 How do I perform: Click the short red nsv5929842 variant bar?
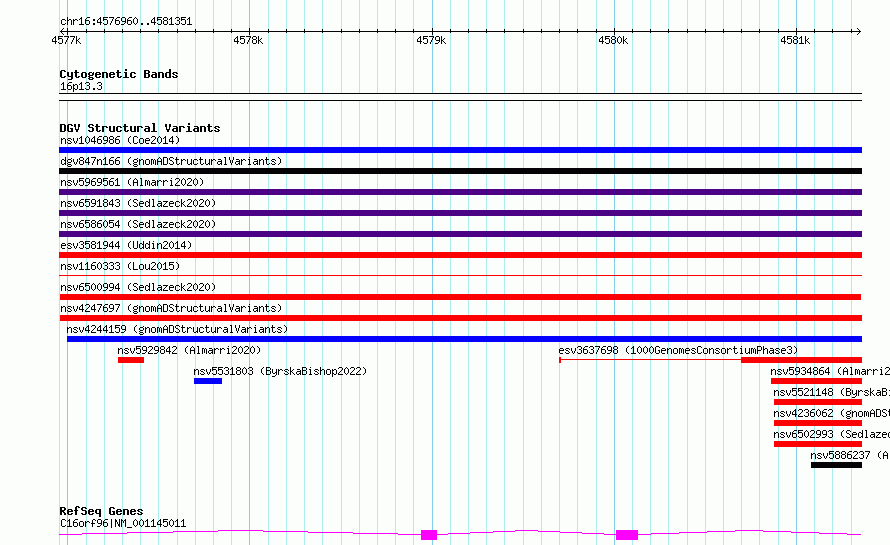(x=131, y=360)
